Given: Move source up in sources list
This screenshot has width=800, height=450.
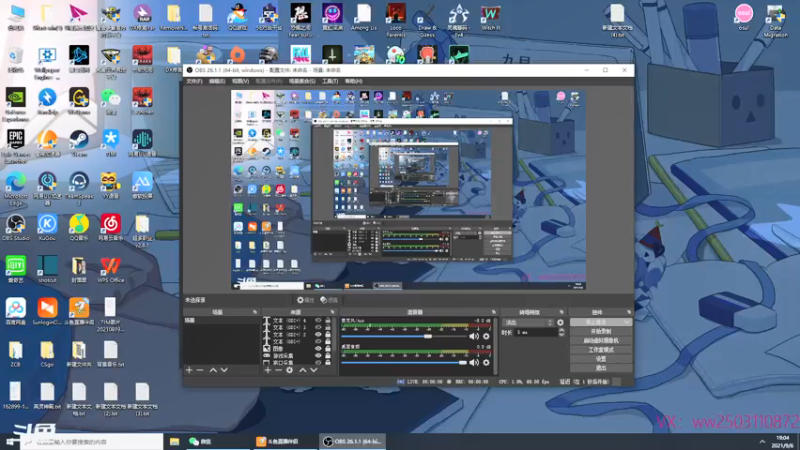Looking at the screenshot, I should click(x=303, y=370).
